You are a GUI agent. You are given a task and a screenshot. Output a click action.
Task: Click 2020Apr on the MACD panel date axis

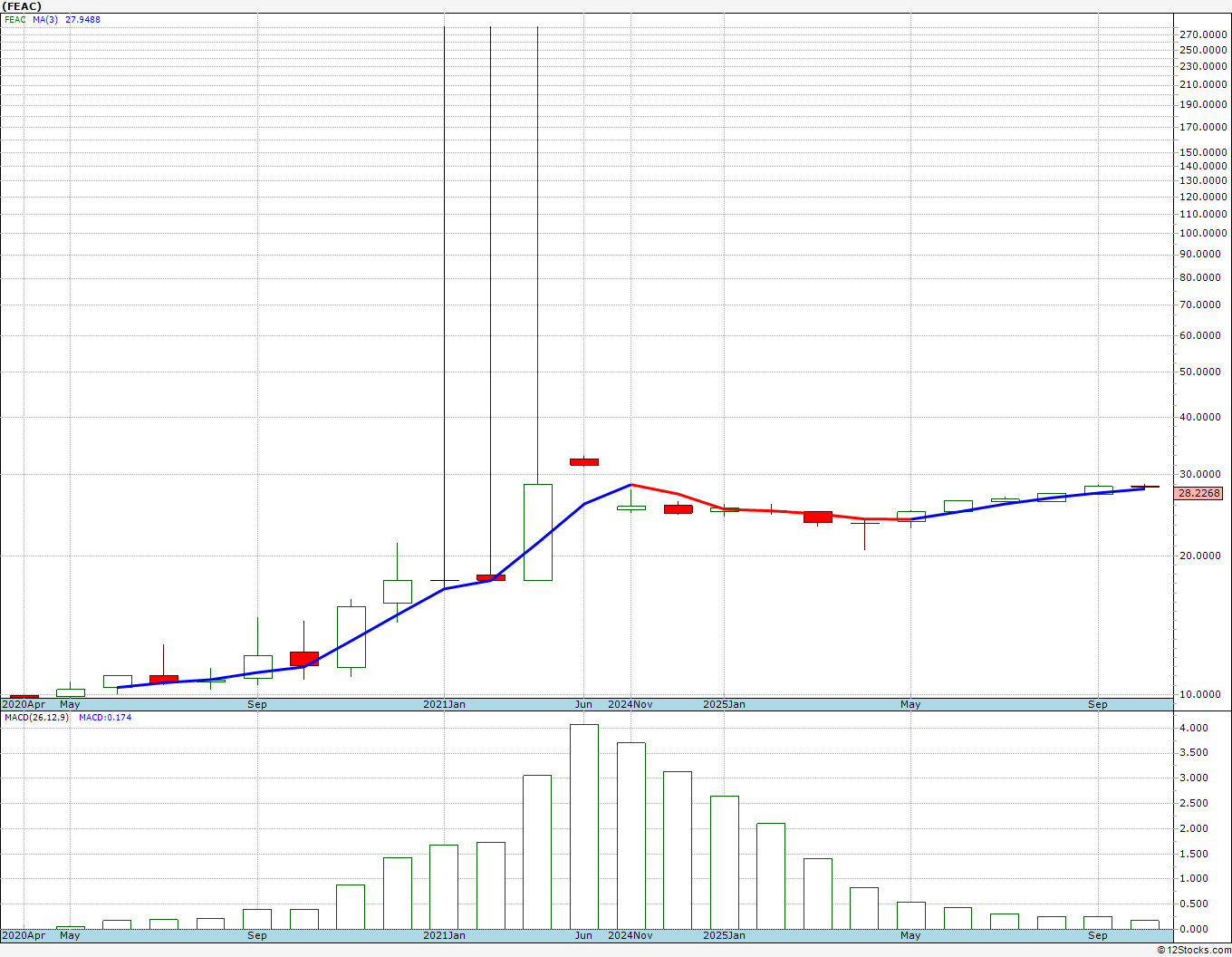24,935
